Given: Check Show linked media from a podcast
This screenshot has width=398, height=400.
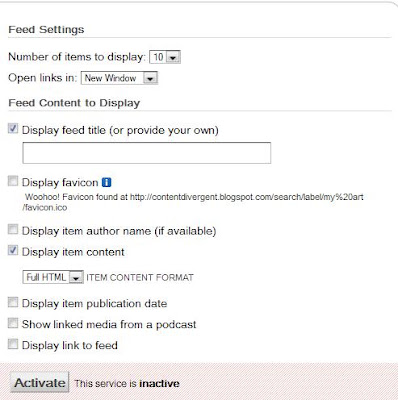Looking at the screenshot, I should click(13, 323).
